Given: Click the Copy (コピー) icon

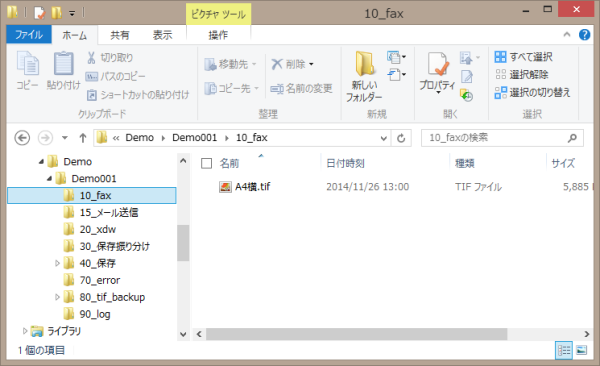Looking at the screenshot, I should (x=27, y=71).
